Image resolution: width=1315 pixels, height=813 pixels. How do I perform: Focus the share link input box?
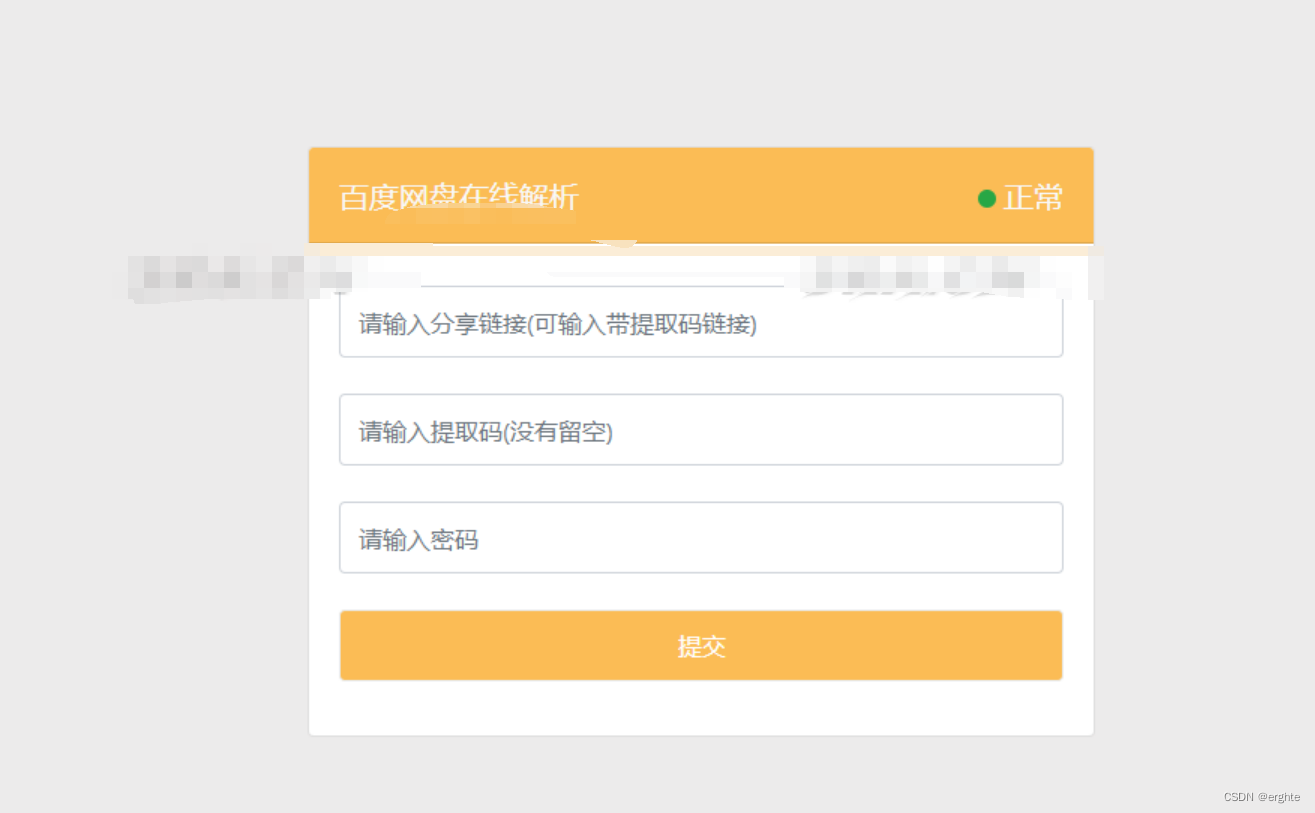[700, 323]
